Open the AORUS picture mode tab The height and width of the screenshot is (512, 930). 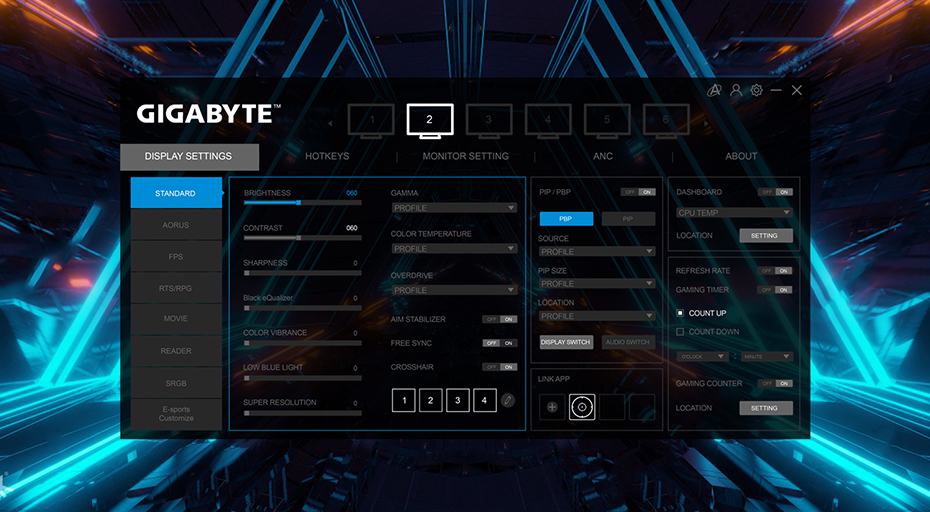176,225
